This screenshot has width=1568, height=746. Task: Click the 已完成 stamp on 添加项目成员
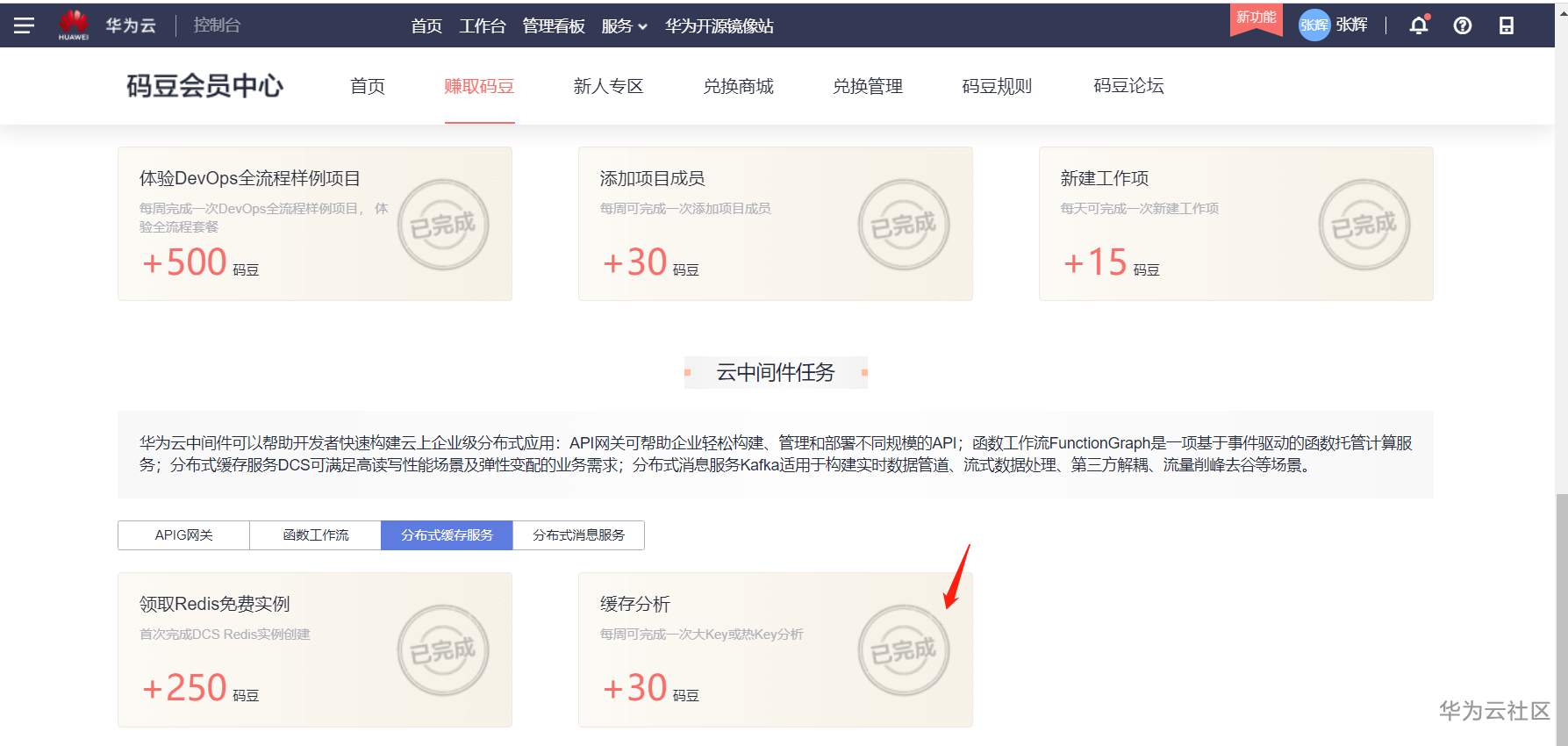pyautogui.click(x=904, y=225)
